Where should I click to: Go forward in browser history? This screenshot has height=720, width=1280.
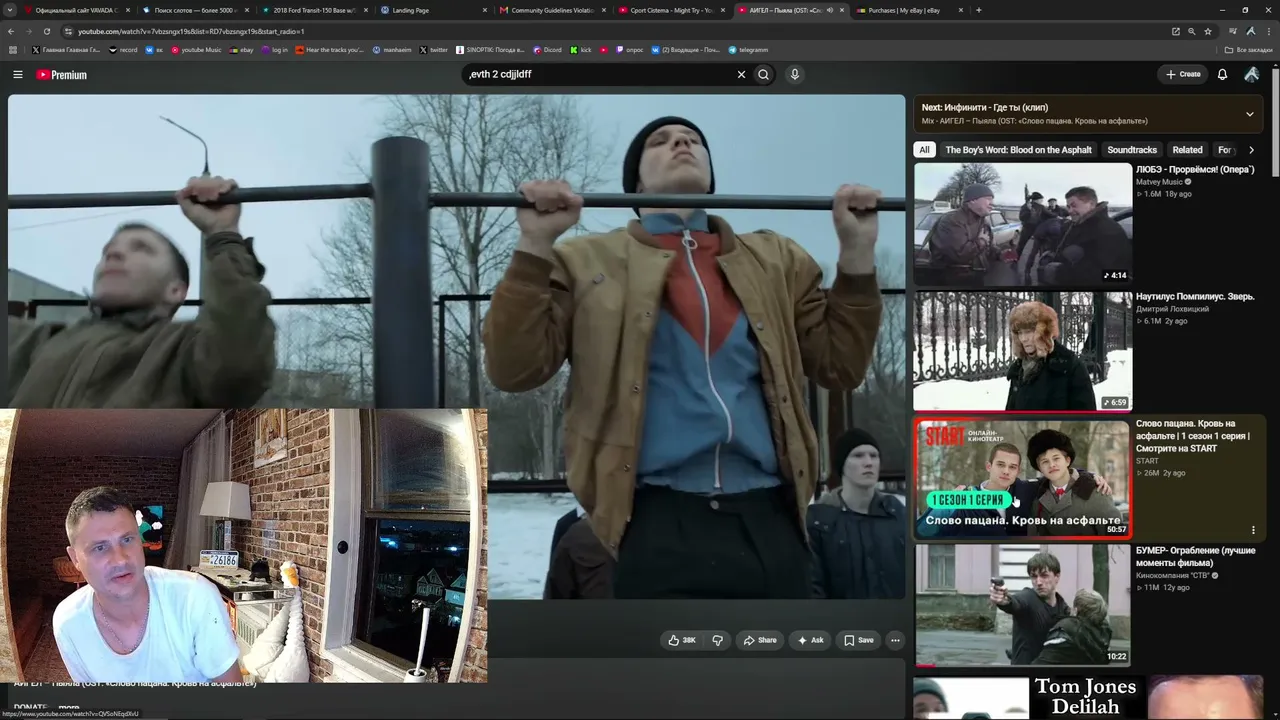[29, 31]
